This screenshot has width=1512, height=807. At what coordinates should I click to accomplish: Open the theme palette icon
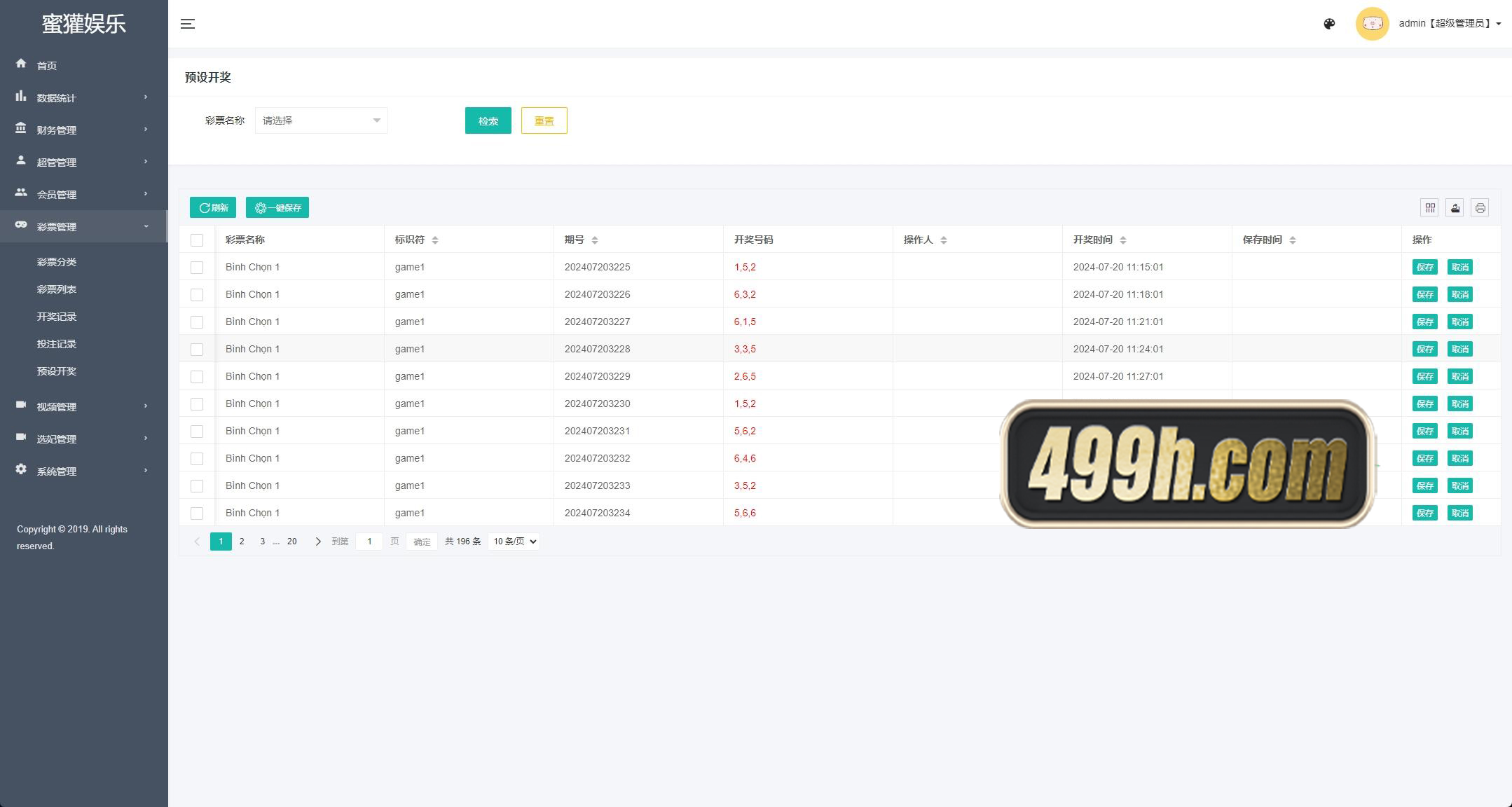pyautogui.click(x=1329, y=24)
